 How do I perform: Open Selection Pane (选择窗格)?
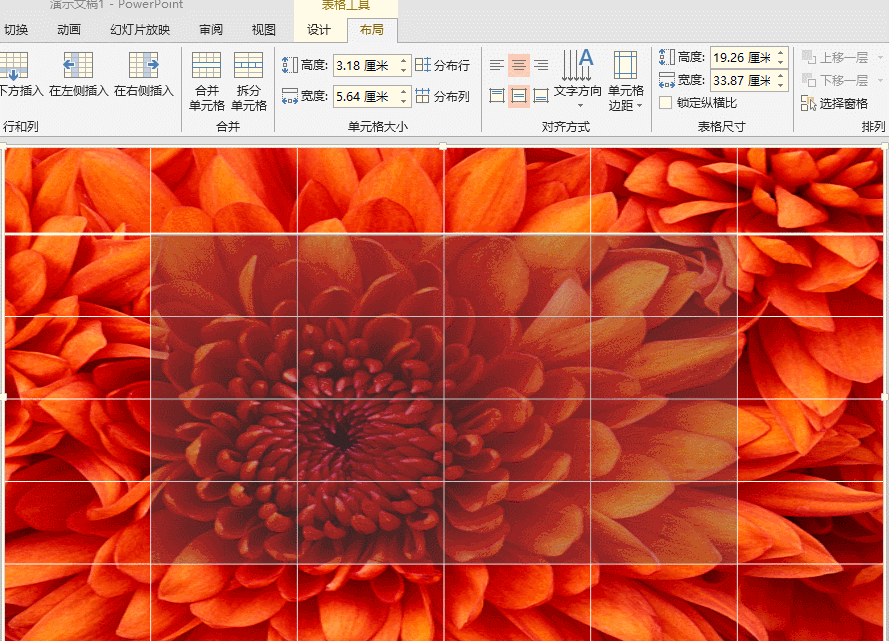coord(835,103)
